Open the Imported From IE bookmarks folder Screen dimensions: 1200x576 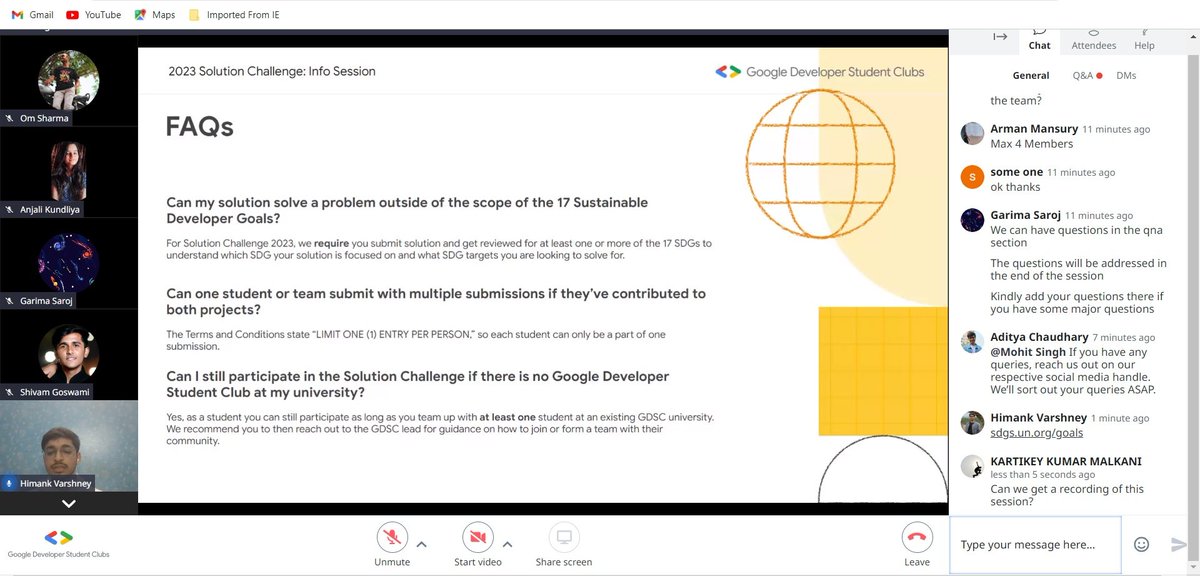tap(235, 15)
